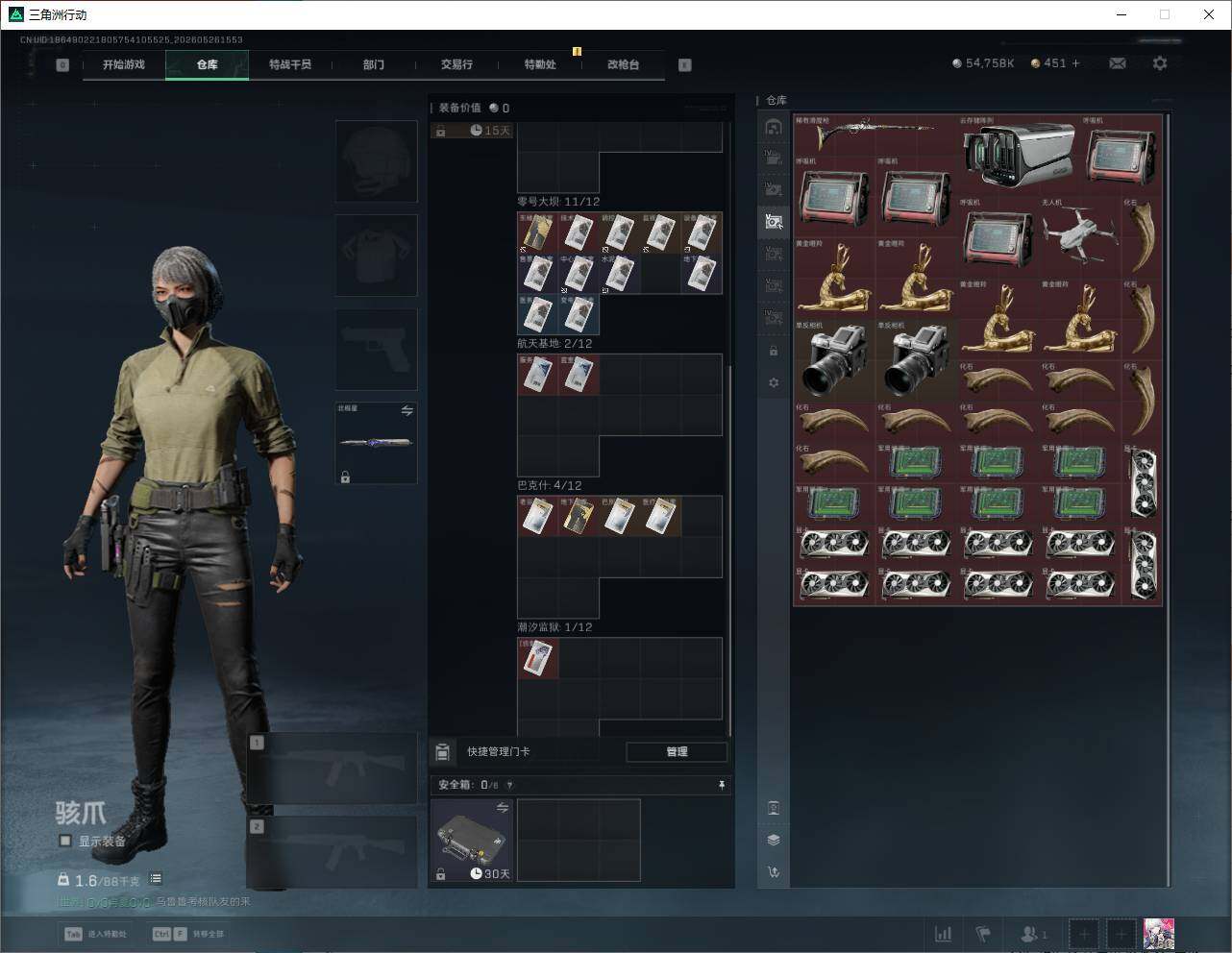Open the settings gear in top bar

[x=1160, y=63]
